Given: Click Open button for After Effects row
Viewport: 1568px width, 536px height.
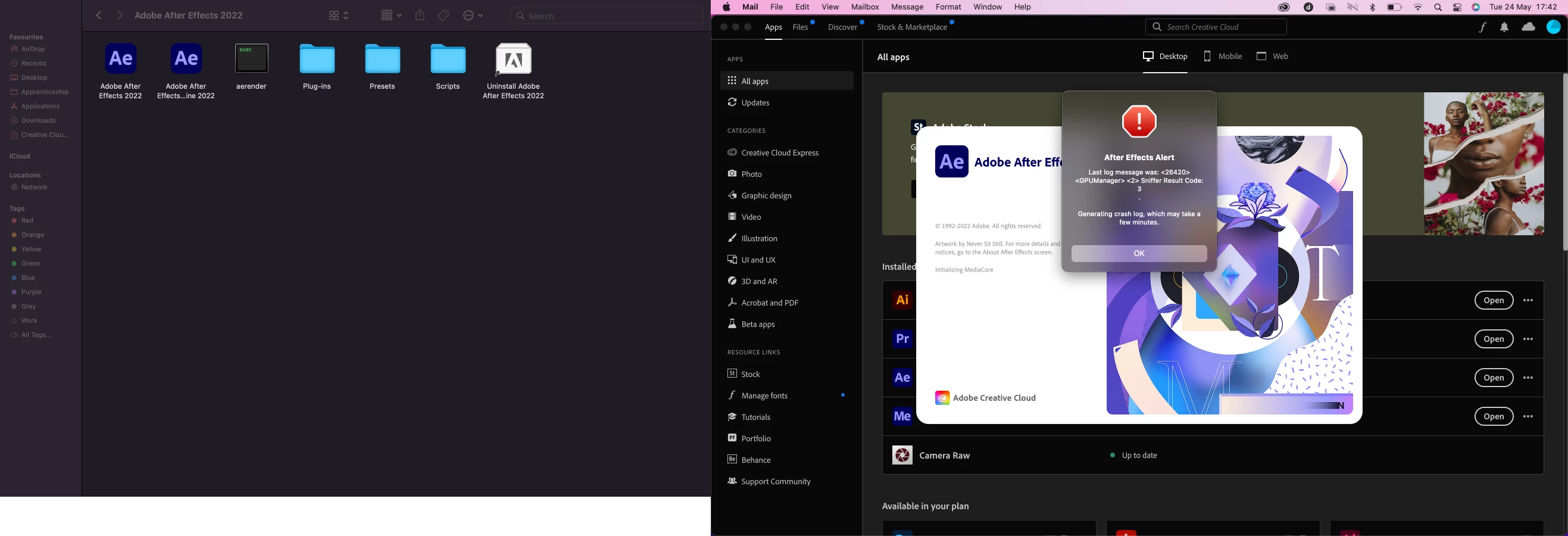Looking at the screenshot, I should point(1494,378).
